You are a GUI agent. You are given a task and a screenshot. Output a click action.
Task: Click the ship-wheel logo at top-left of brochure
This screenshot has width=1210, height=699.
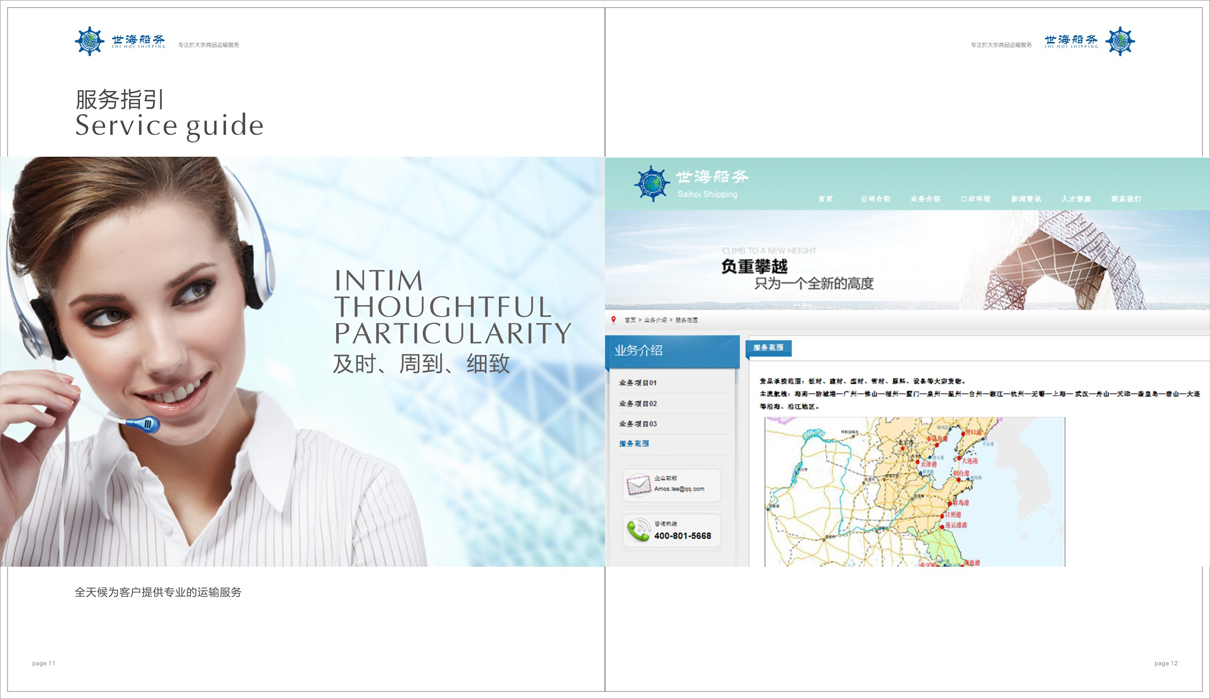click(90, 42)
